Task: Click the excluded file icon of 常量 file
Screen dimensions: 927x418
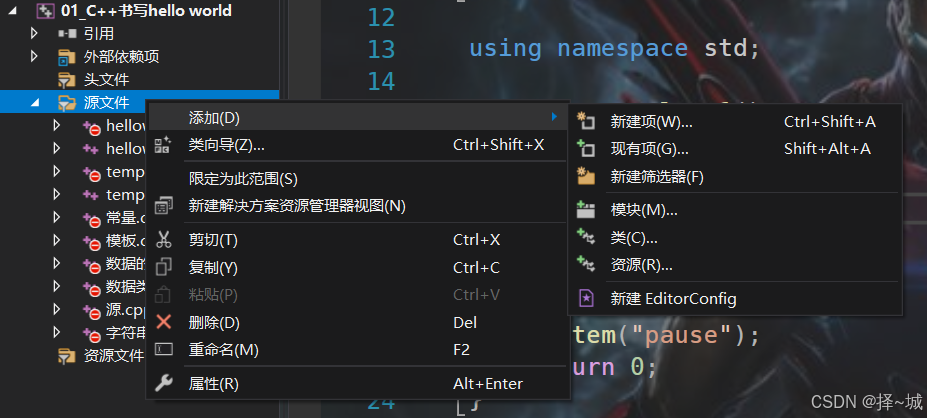Action: point(91,219)
